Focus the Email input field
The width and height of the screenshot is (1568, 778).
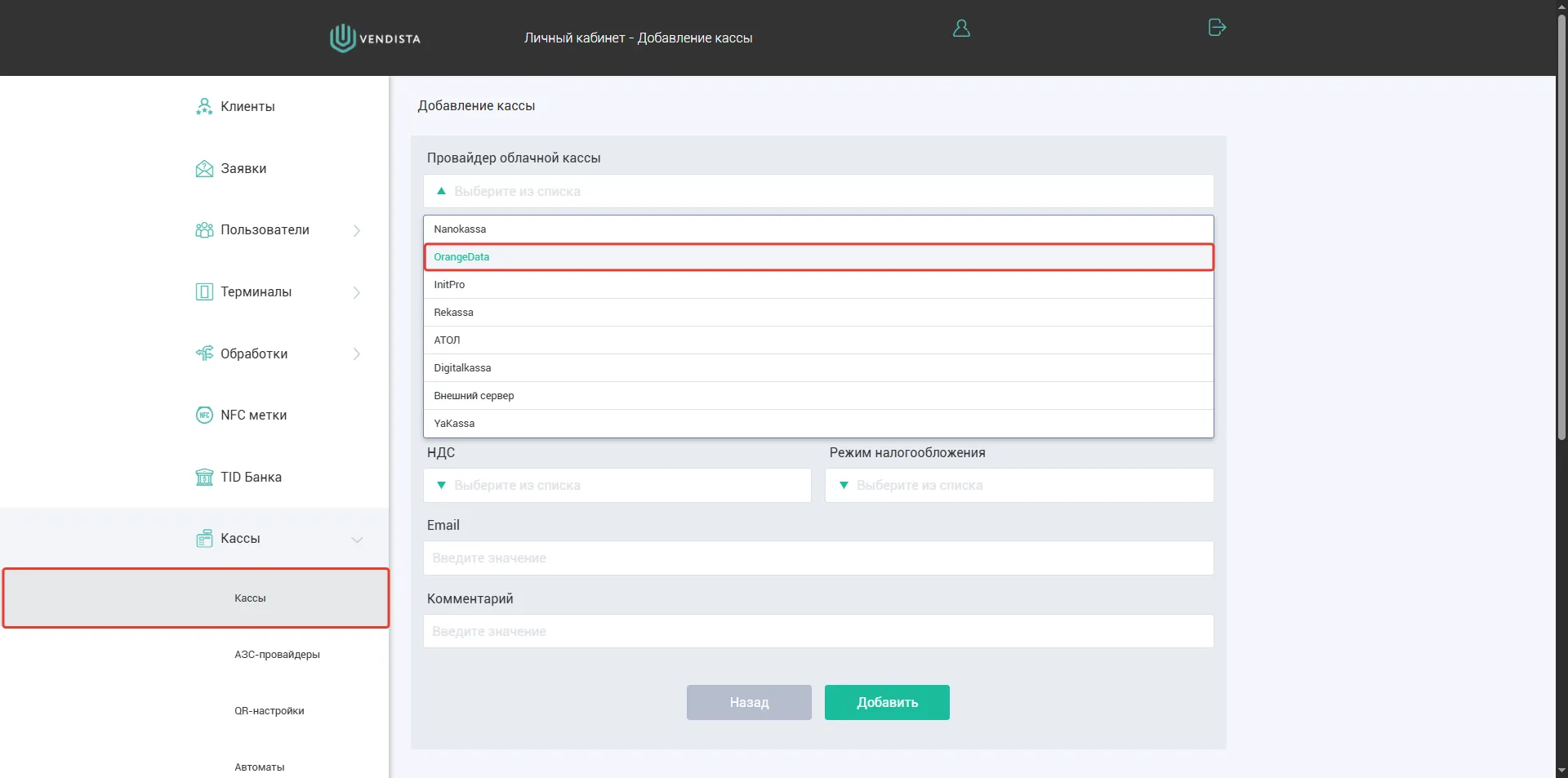click(818, 558)
